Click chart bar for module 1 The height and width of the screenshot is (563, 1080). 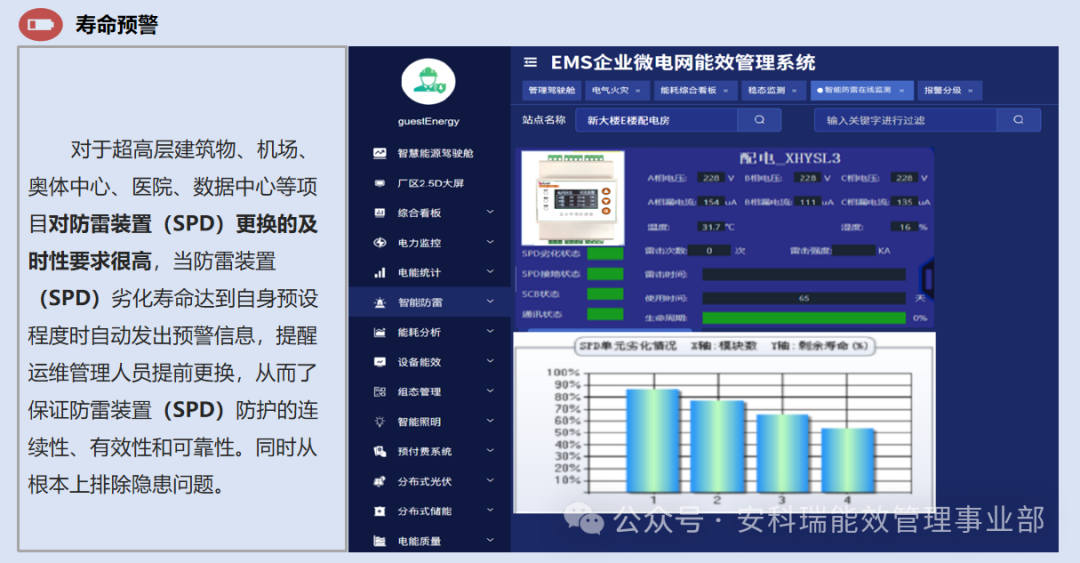(653, 440)
